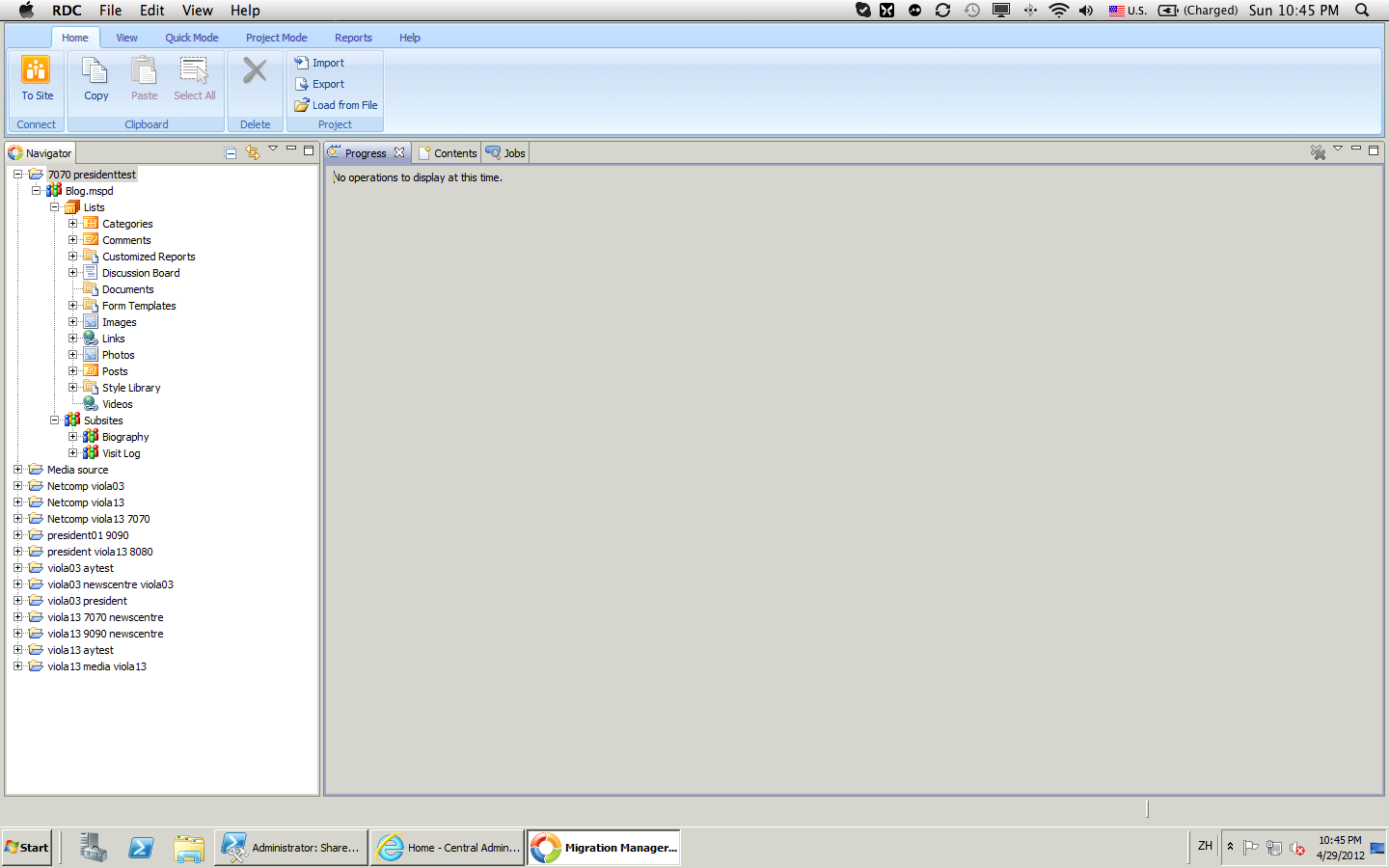Switch to Administrator: SharePoint taskbar window
The height and width of the screenshot is (868, 1389).
pos(291,848)
